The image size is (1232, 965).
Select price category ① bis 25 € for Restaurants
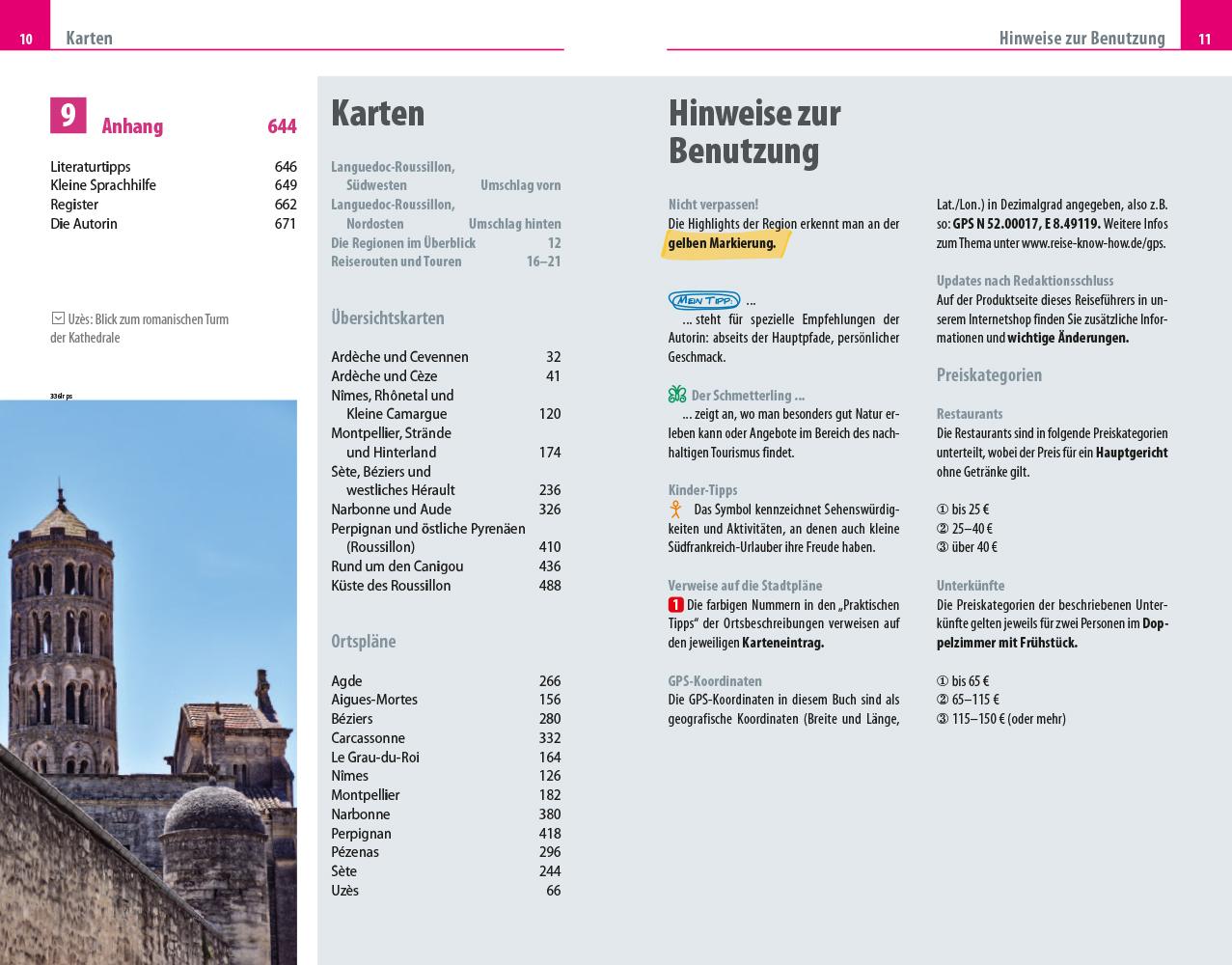[x=965, y=510]
